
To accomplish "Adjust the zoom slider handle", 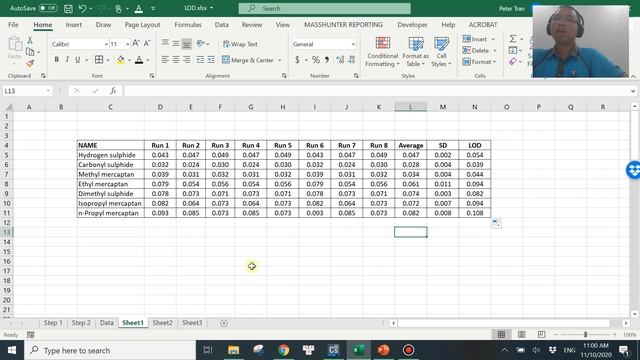I will 585,334.
